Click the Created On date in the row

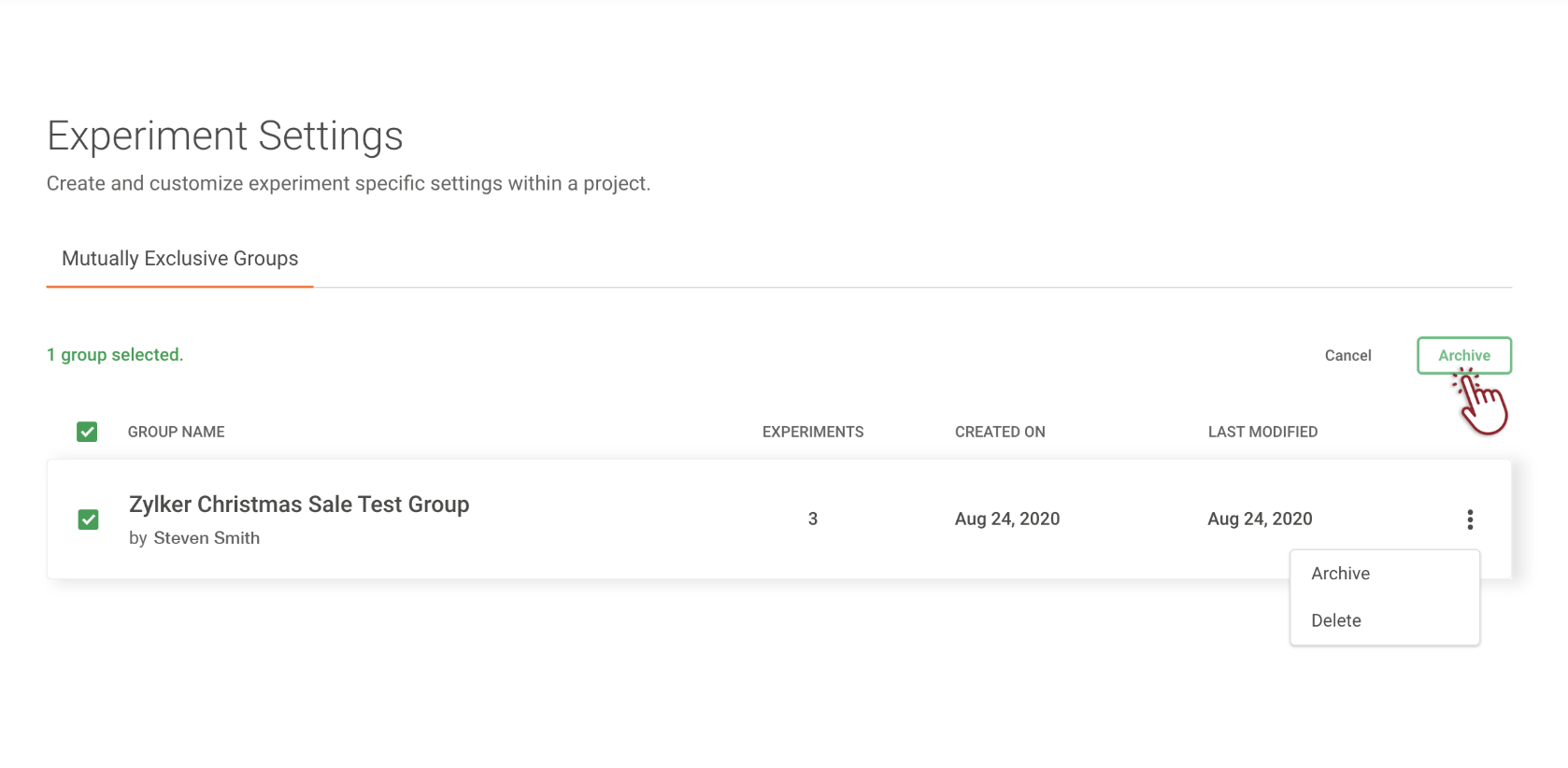point(1006,519)
